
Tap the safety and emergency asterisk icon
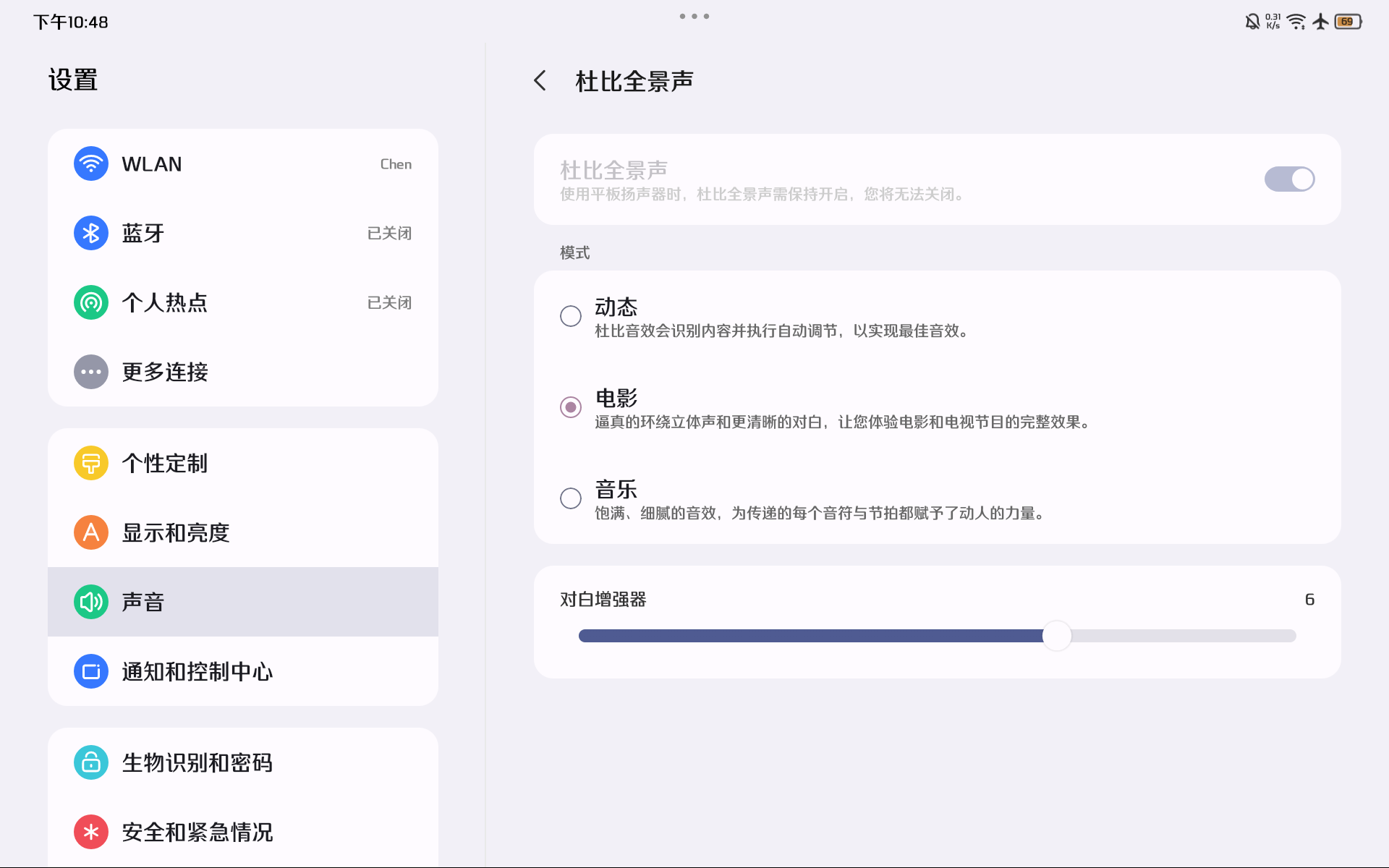(x=91, y=832)
